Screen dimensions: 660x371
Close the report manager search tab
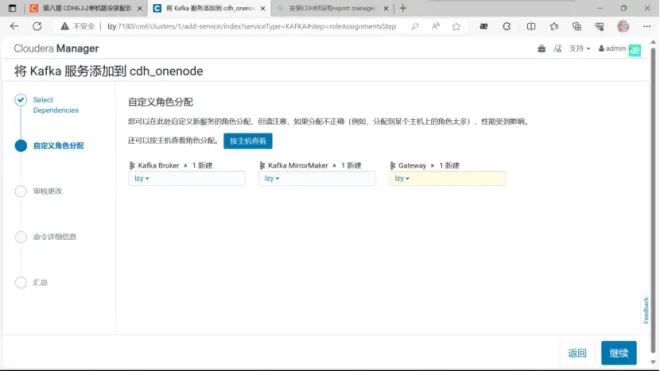click(386, 8)
